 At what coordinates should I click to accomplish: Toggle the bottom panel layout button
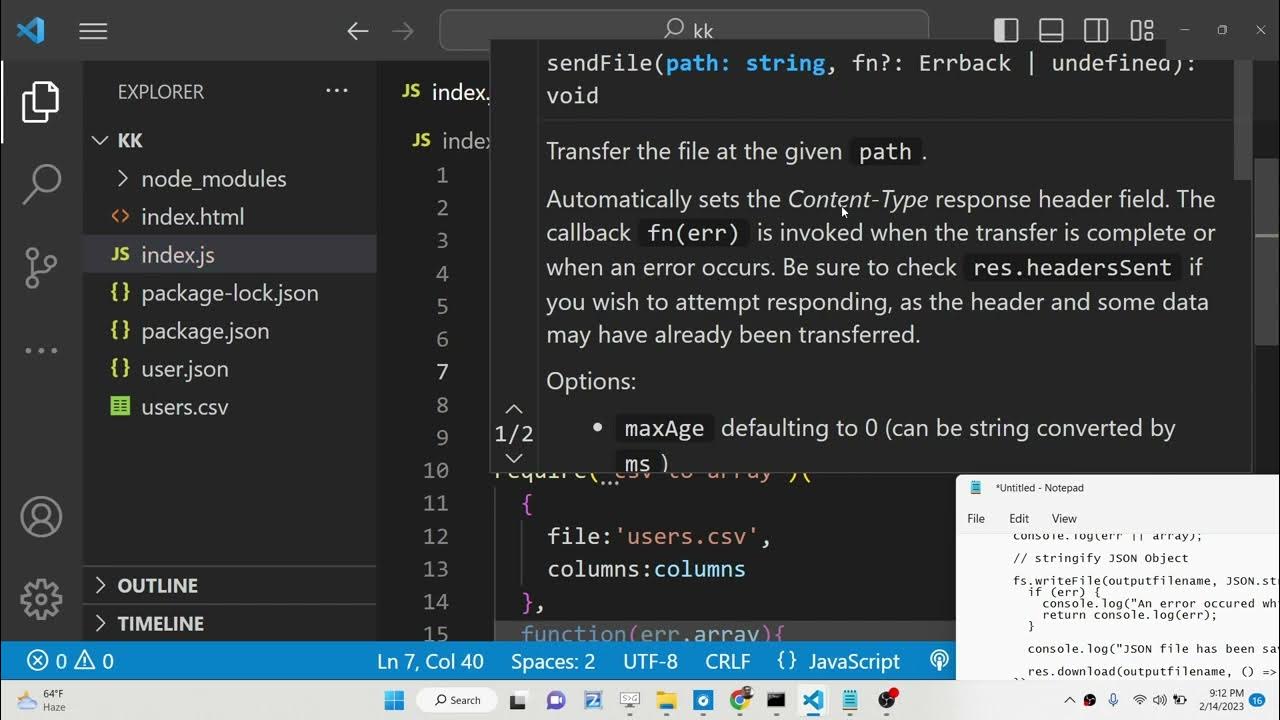coord(1051,31)
